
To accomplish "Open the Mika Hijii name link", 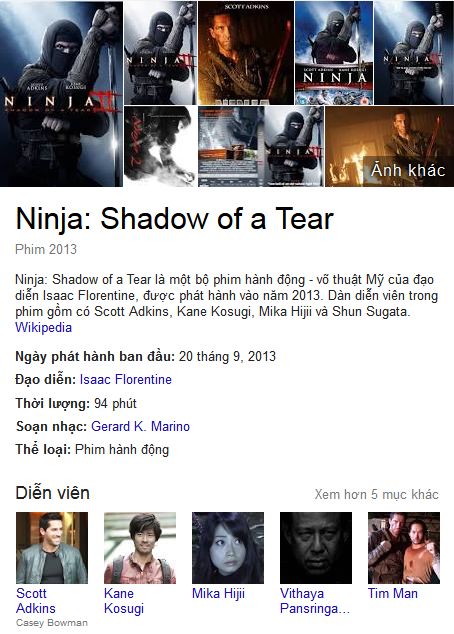I will [218, 593].
